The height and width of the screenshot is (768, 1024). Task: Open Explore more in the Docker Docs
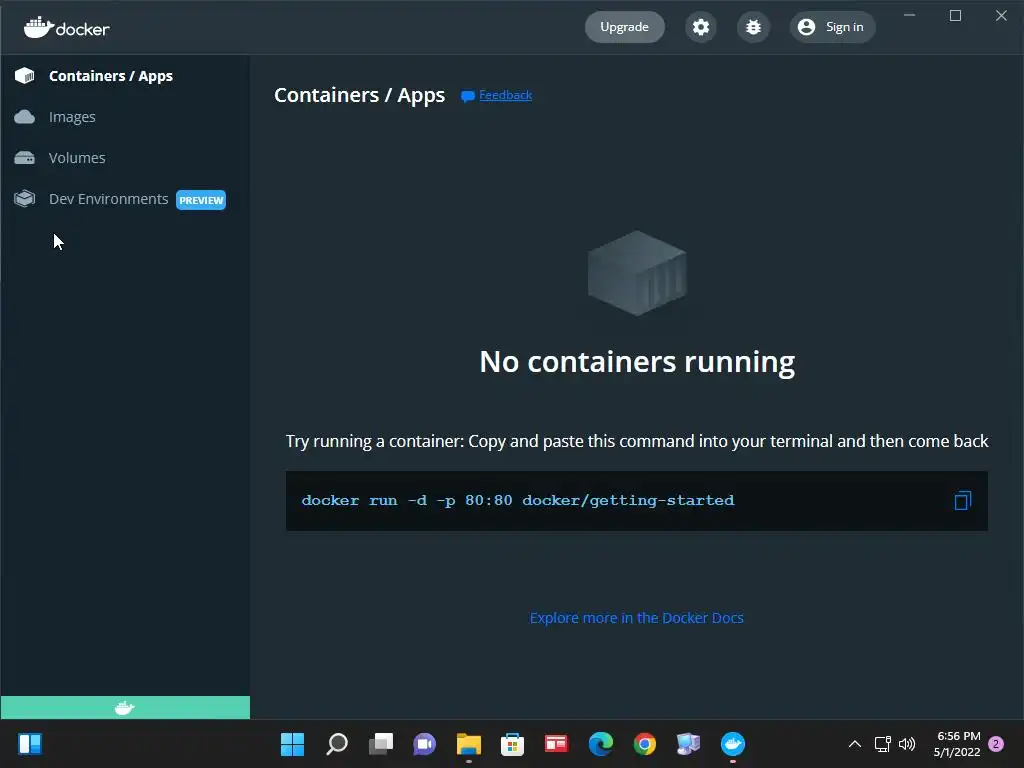[637, 618]
